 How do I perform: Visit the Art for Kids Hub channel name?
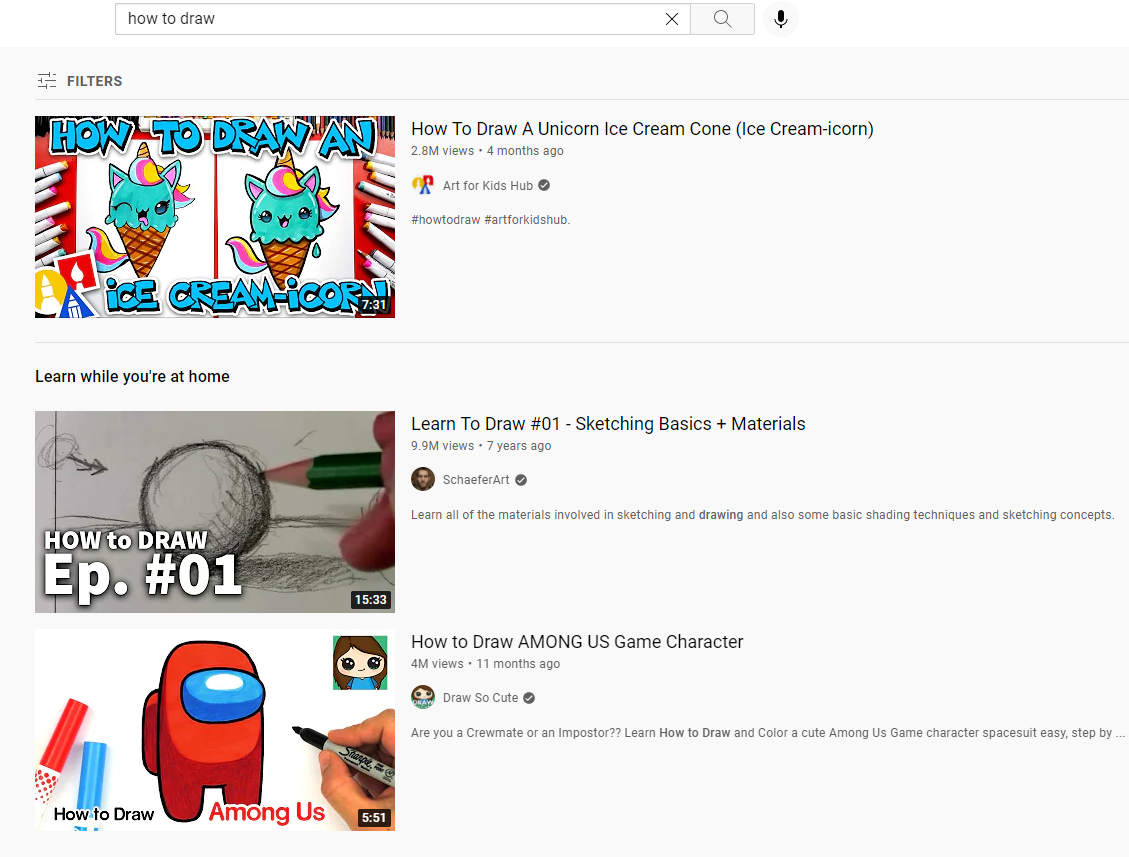[x=487, y=186]
